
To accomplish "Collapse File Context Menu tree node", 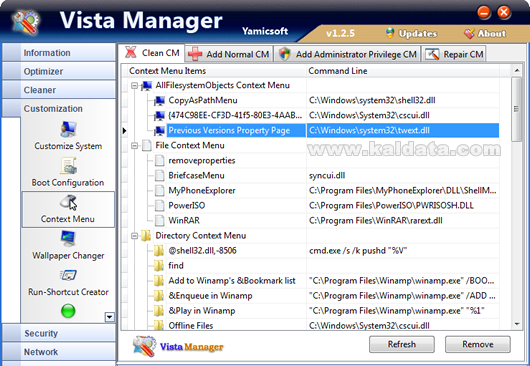I will [x=135, y=146].
